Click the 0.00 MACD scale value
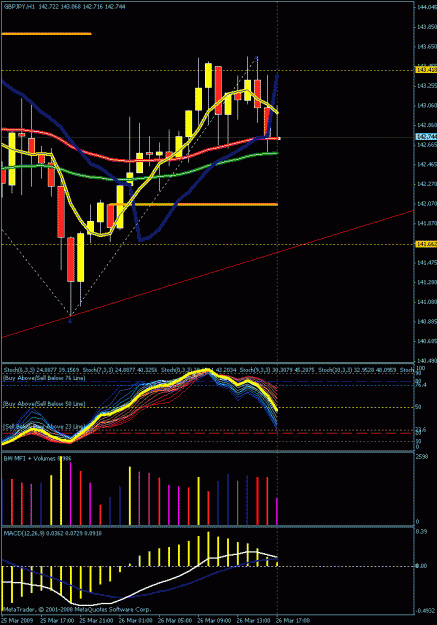The image size is (437, 625). (422, 566)
